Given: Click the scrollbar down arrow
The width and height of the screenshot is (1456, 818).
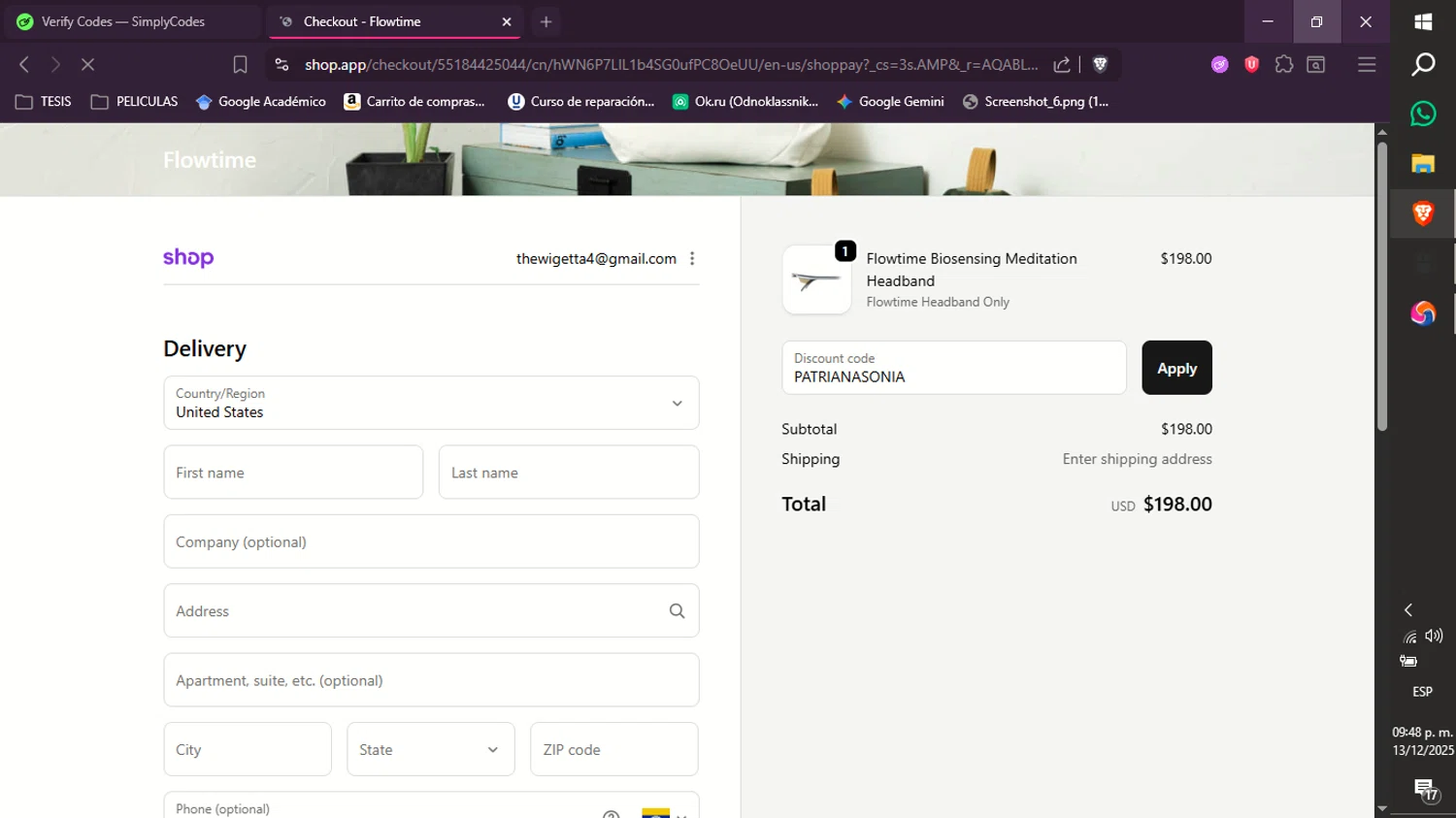Looking at the screenshot, I should coord(1382,808).
